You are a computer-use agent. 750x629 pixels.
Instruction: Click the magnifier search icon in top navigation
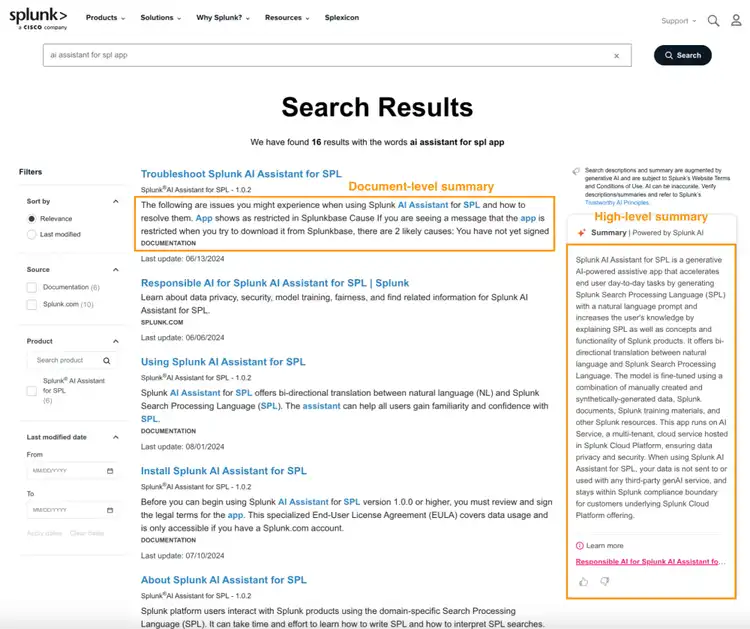point(713,20)
